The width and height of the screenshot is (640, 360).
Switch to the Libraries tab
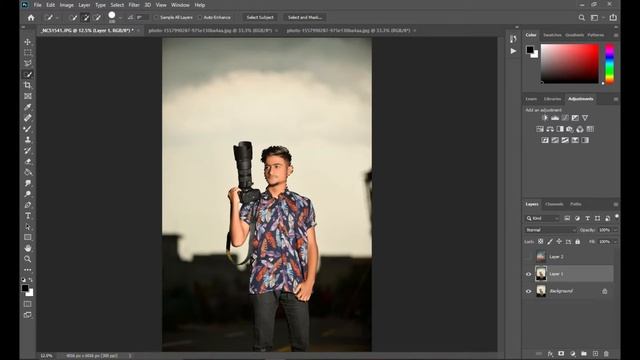click(552, 99)
